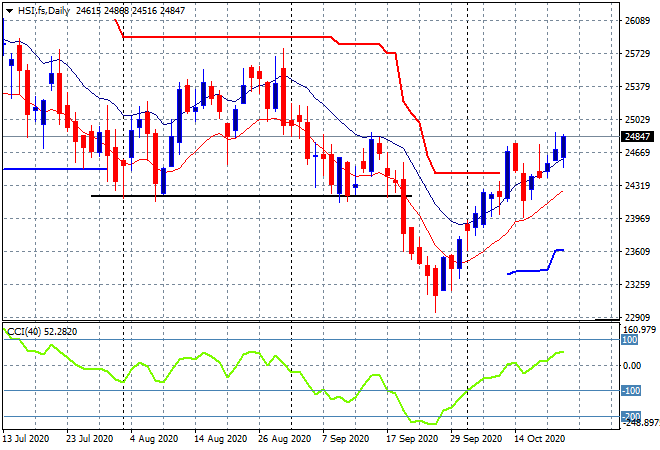The height and width of the screenshot is (450, 660).
Task: Click the CCI level -100 label
Action: point(631,391)
